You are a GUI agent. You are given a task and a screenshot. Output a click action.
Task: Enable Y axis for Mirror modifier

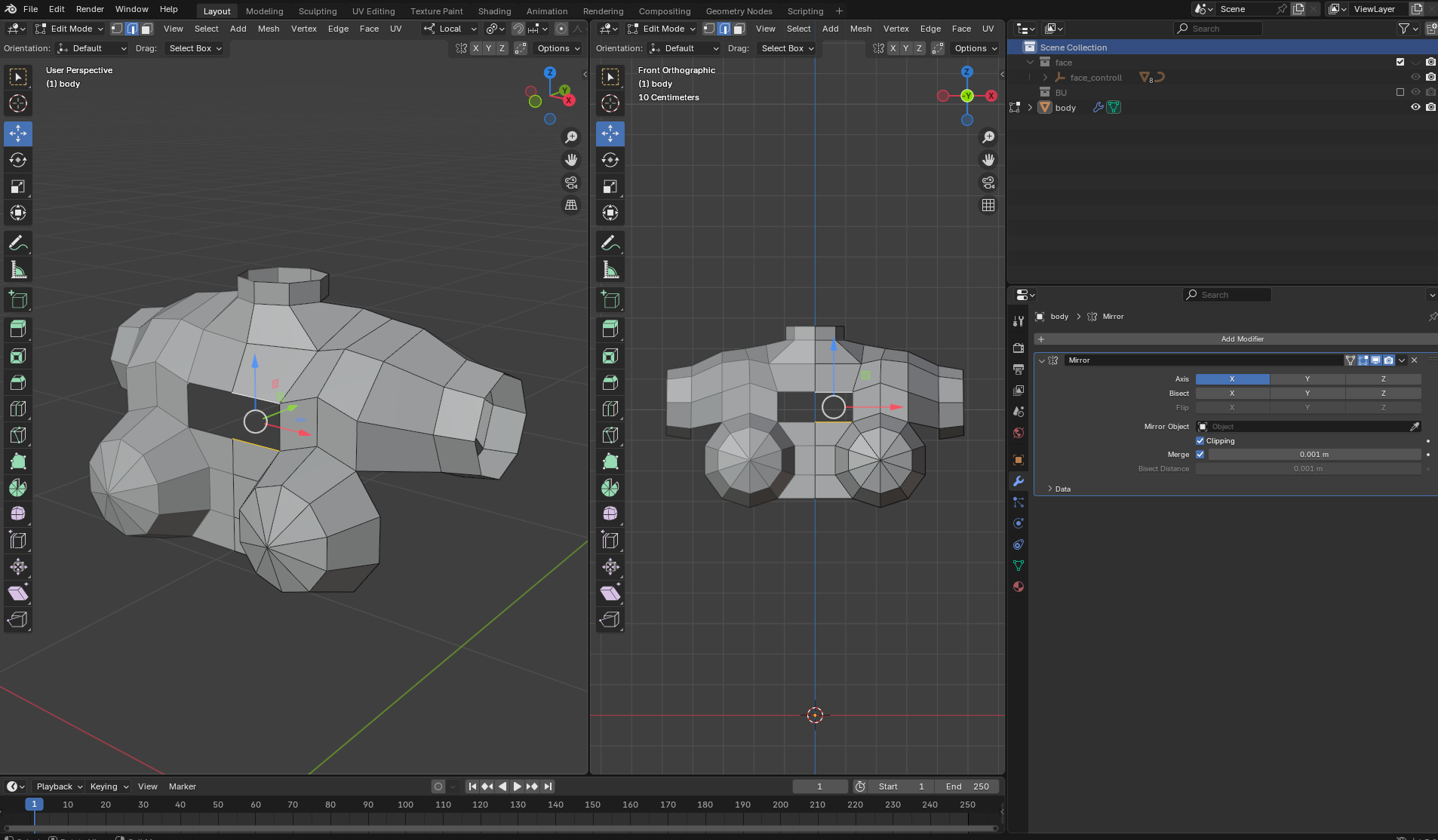(x=1307, y=379)
